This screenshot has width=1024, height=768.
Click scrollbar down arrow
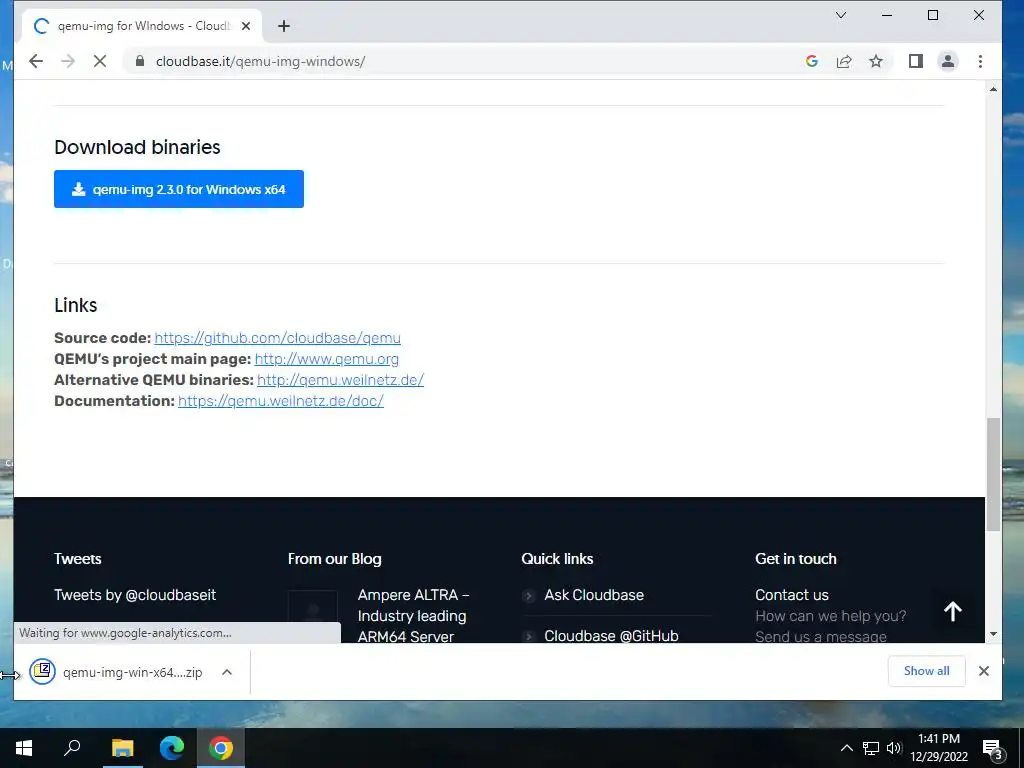tap(993, 633)
